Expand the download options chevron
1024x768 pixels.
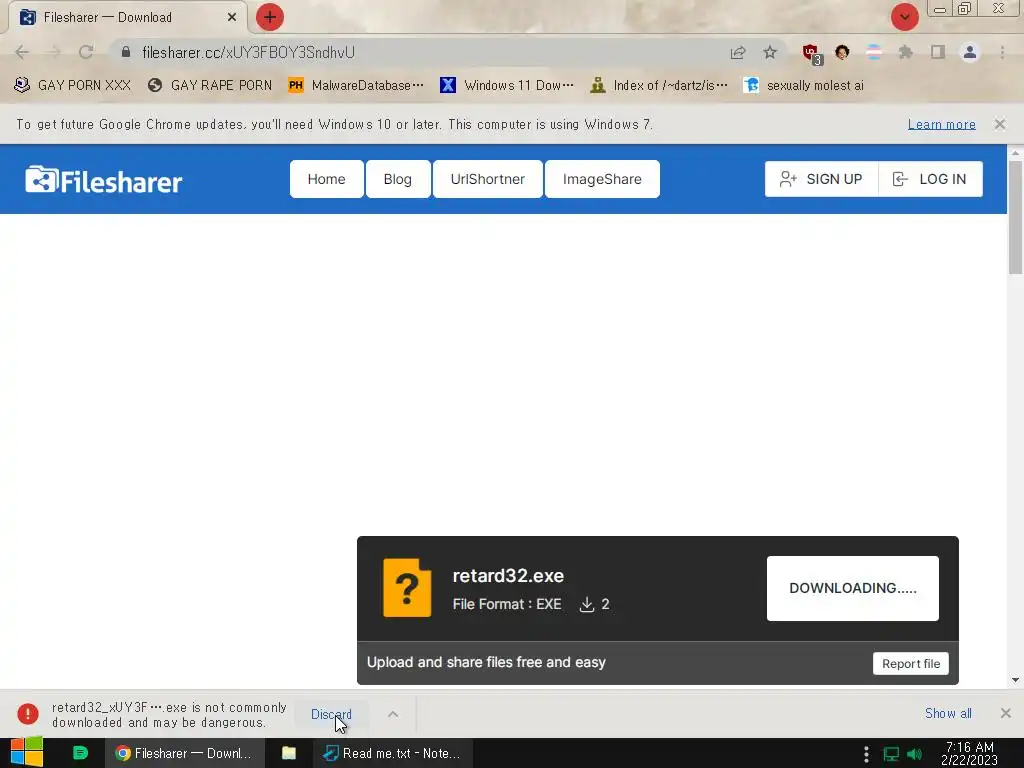coord(393,714)
